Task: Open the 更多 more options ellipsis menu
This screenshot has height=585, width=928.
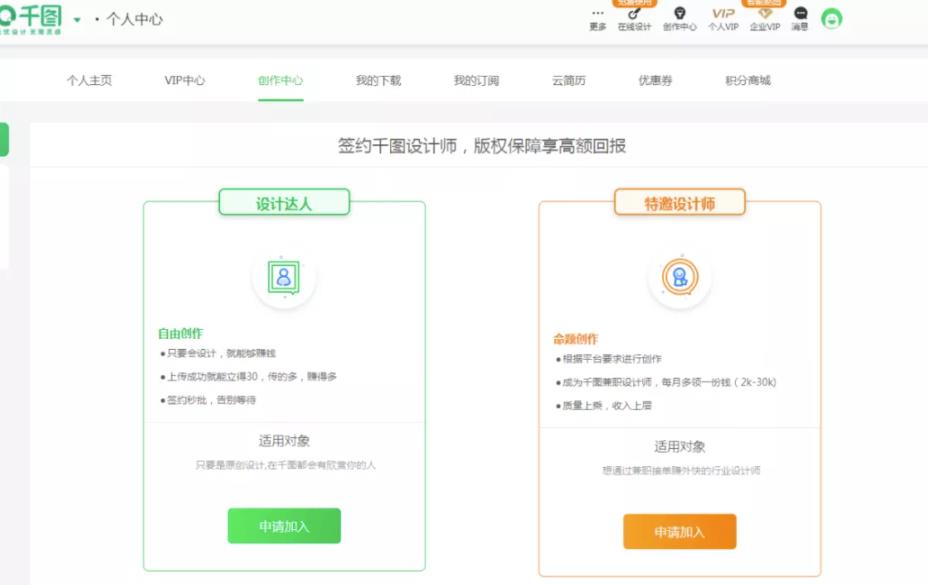Action: click(x=597, y=16)
